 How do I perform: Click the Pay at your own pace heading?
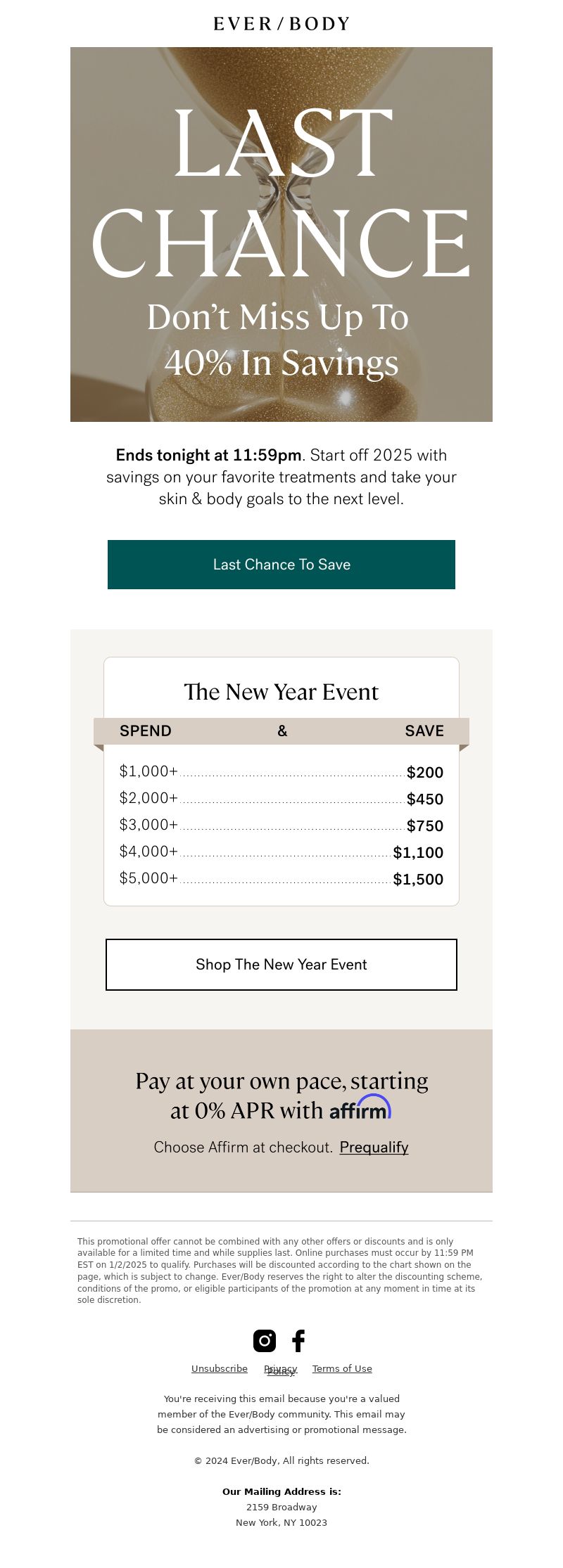click(x=281, y=1095)
